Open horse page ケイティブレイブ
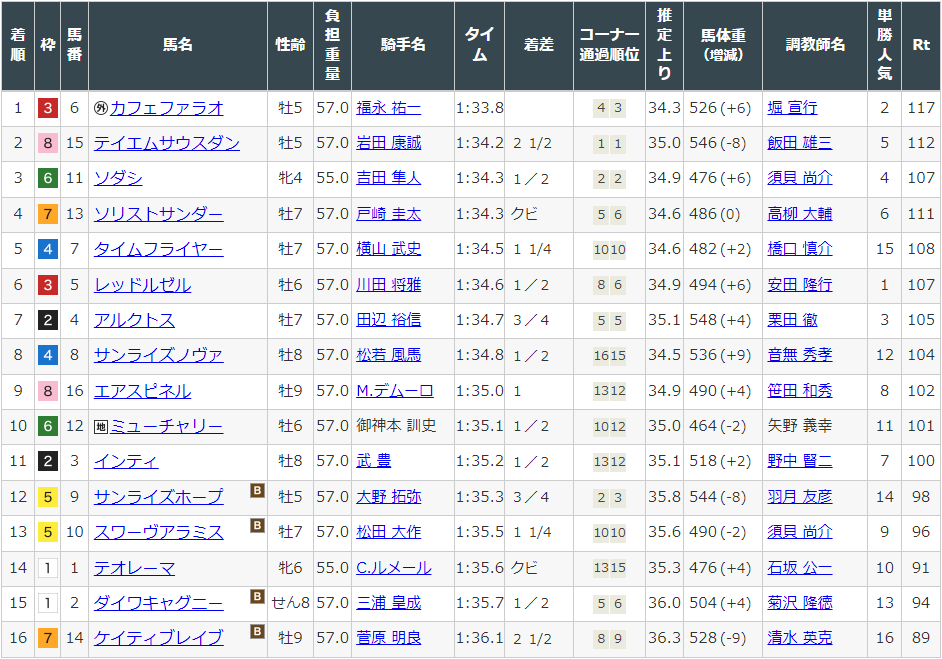The image size is (942, 659). click(x=159, y=637)
